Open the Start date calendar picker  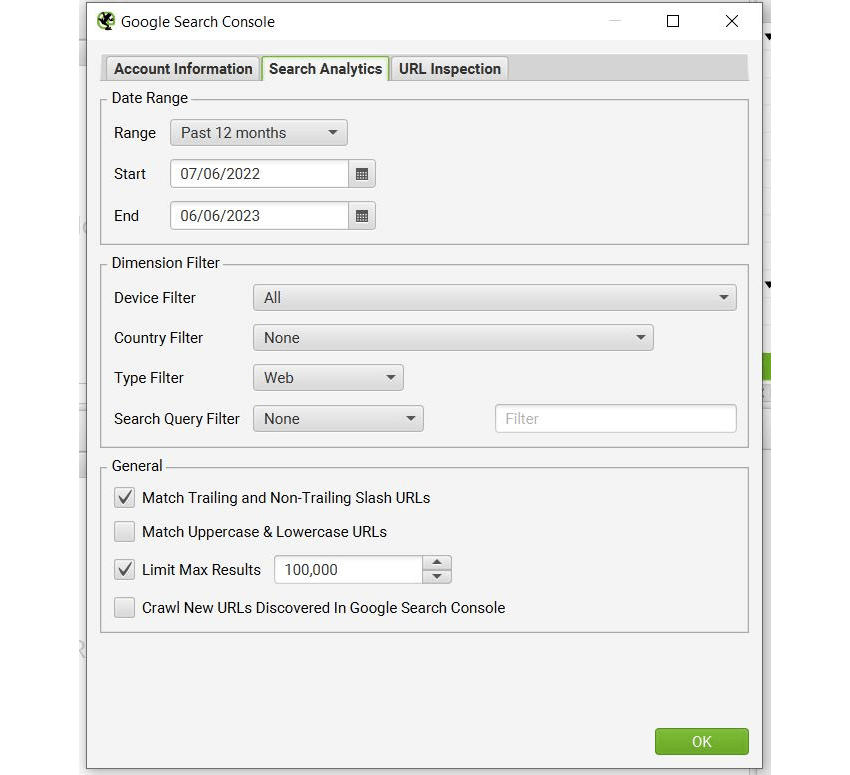pyautogui.click(x=362, y=174)
